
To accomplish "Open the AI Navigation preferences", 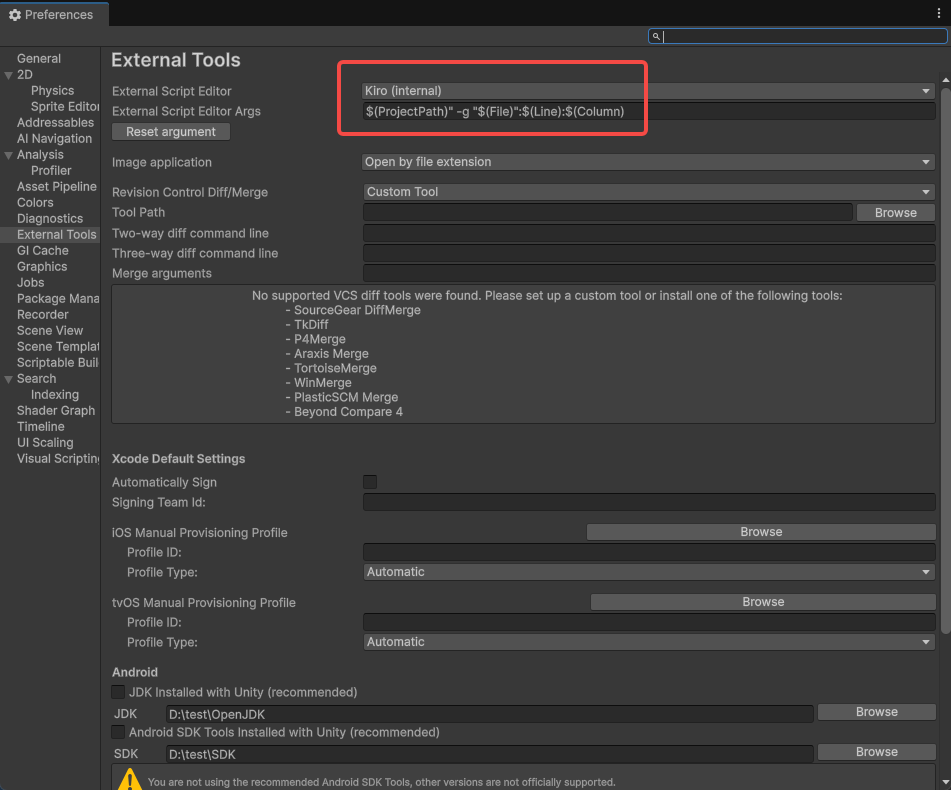I will click(x=55, y=138).
